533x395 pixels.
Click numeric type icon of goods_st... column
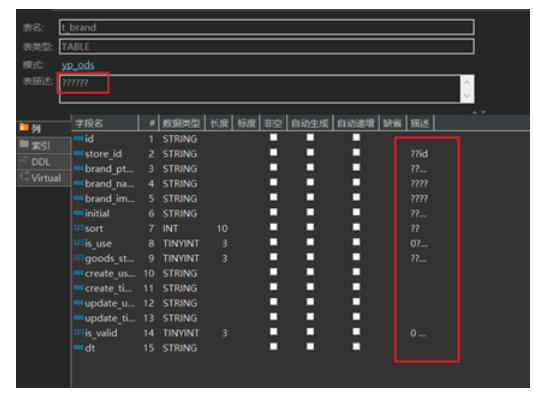pyautogui.click(x=79, y=257)
